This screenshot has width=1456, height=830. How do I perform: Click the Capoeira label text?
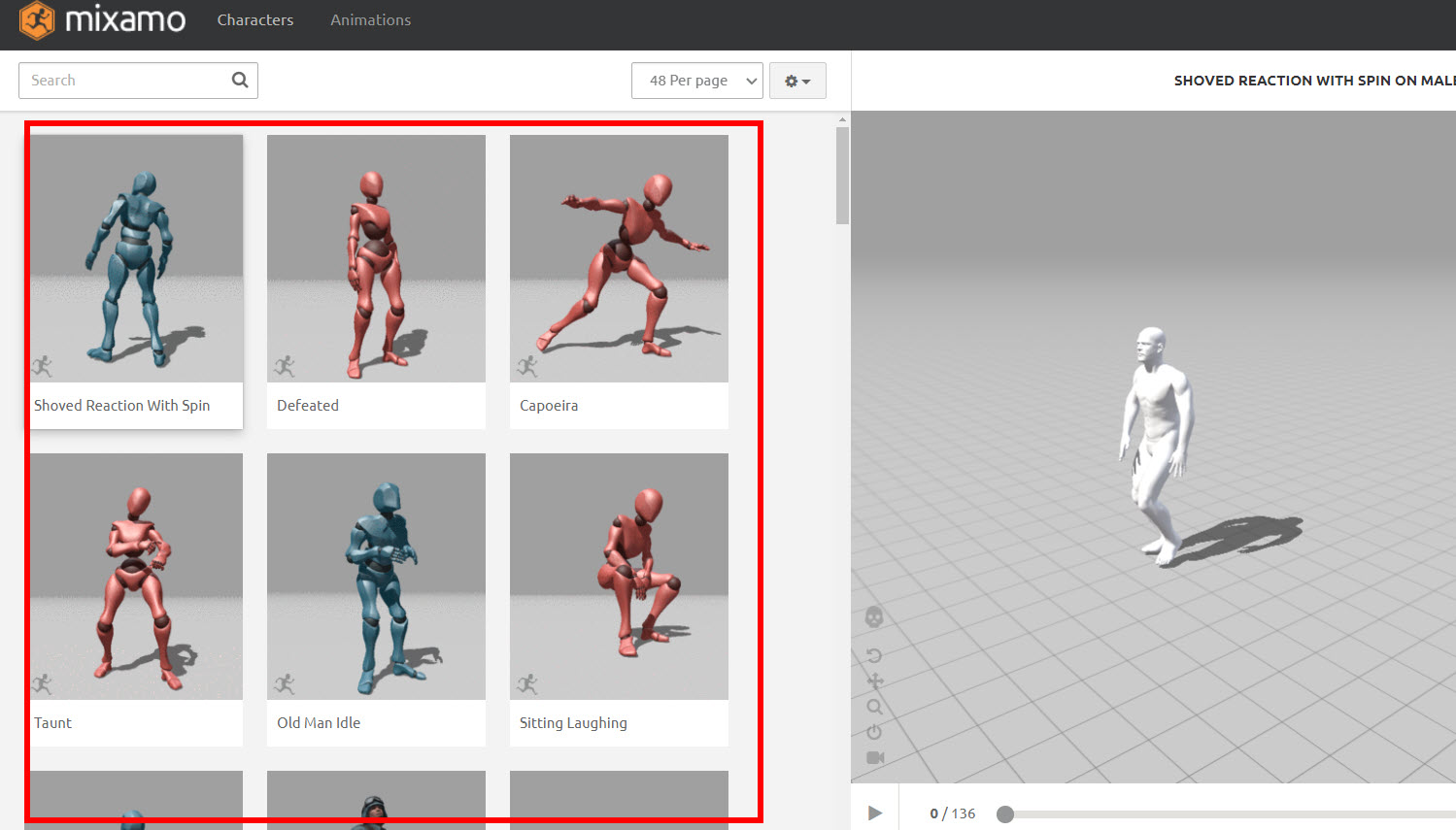[549, 406]
